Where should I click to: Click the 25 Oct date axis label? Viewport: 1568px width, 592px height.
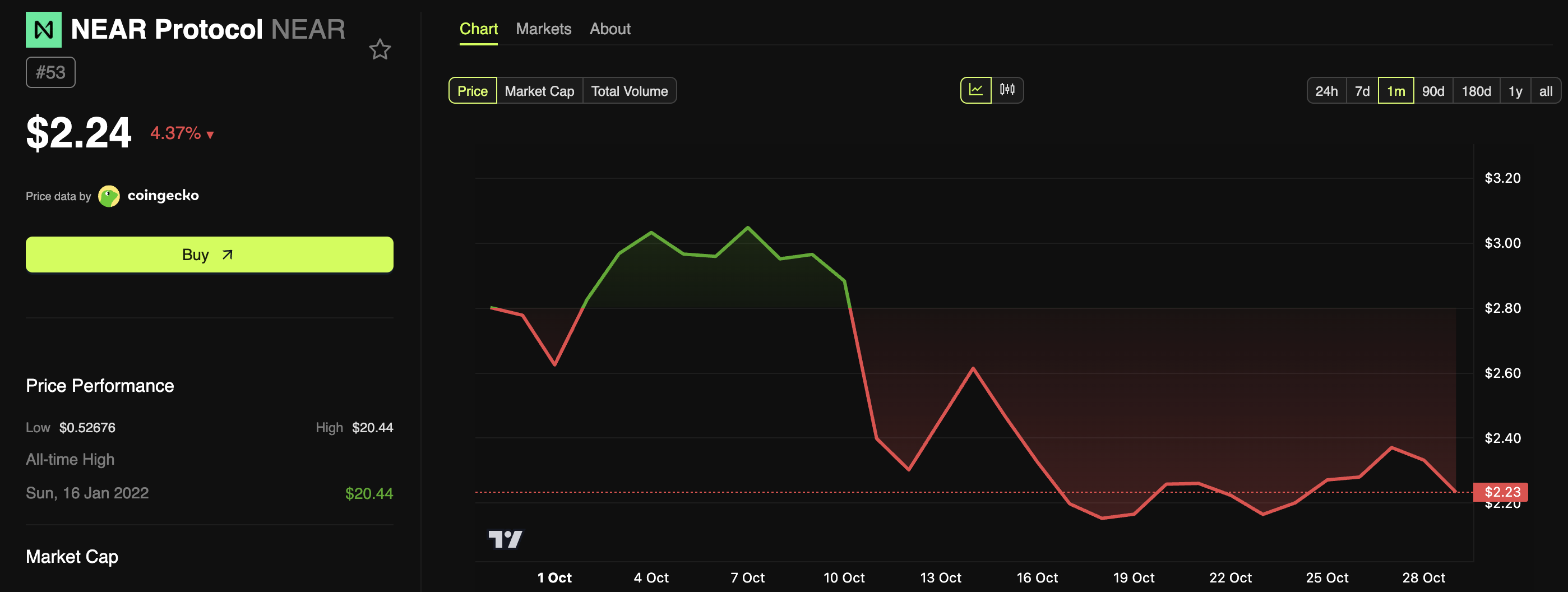click(x=1327, y=577)
